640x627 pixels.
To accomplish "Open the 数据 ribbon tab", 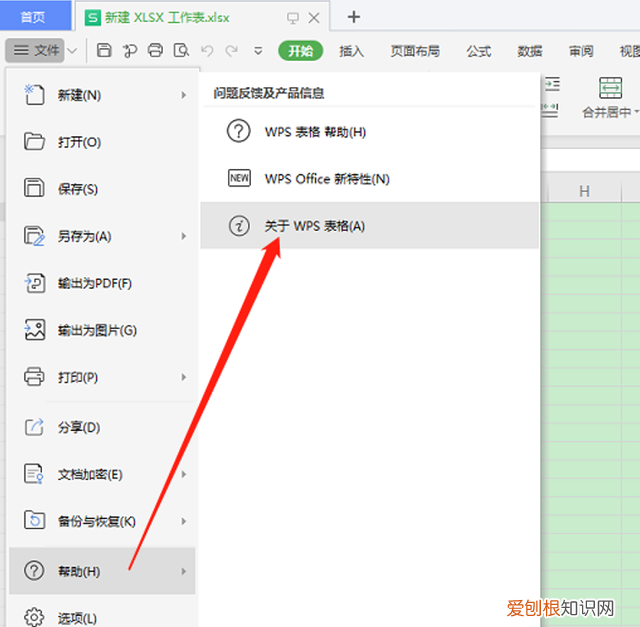I will pos(530,51).
